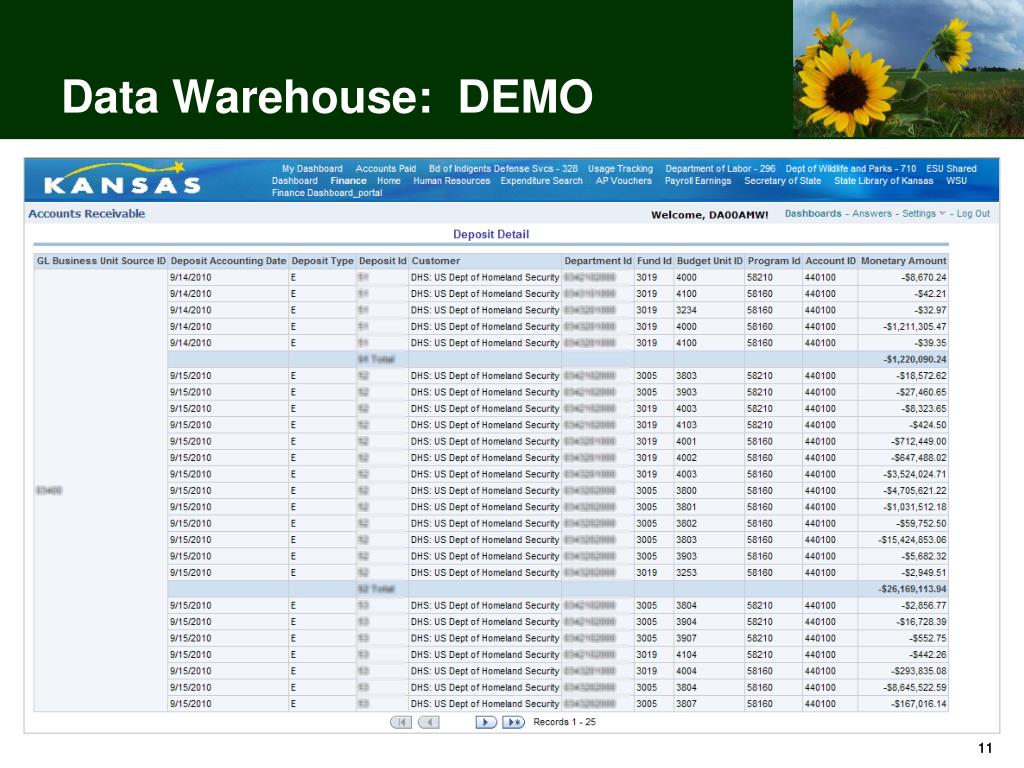Go to the Home tab
Viewport: 1024px width, 768px height.
389,181
